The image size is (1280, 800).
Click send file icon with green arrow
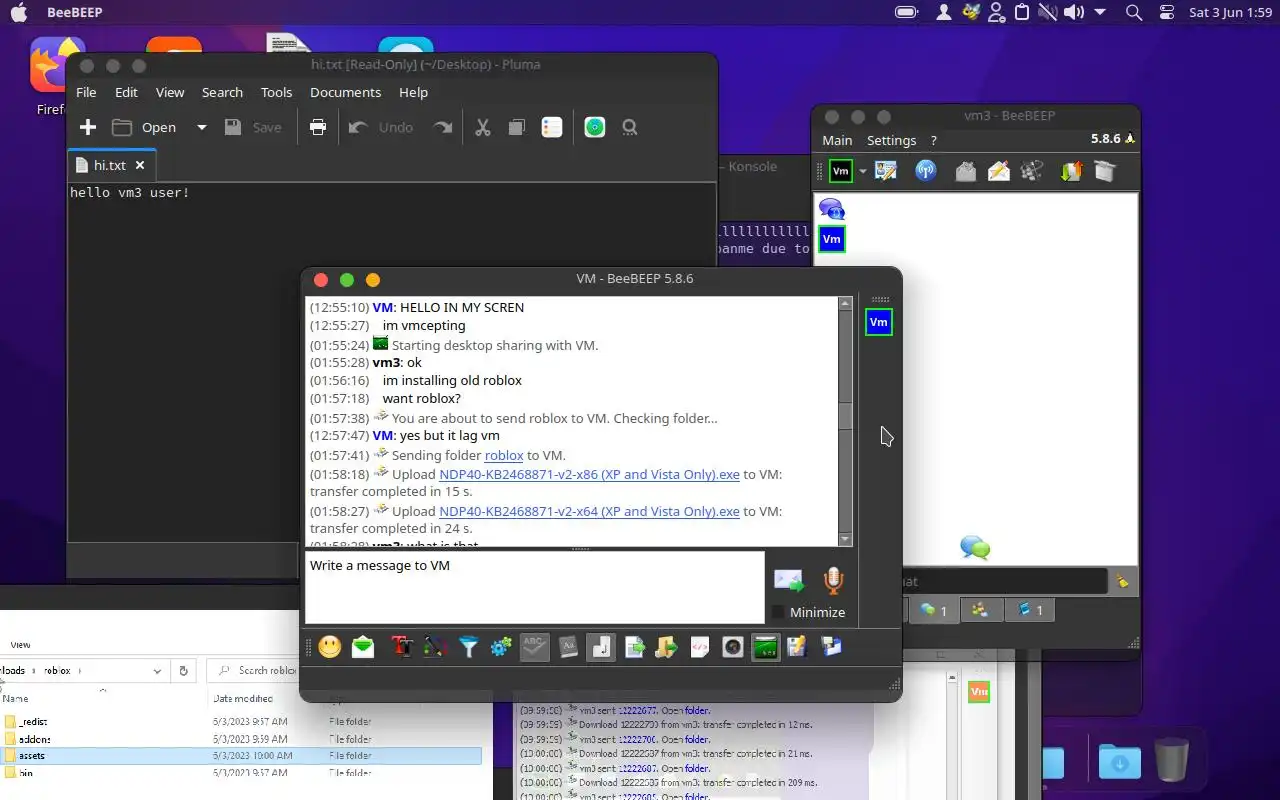(x=634, y=647)
